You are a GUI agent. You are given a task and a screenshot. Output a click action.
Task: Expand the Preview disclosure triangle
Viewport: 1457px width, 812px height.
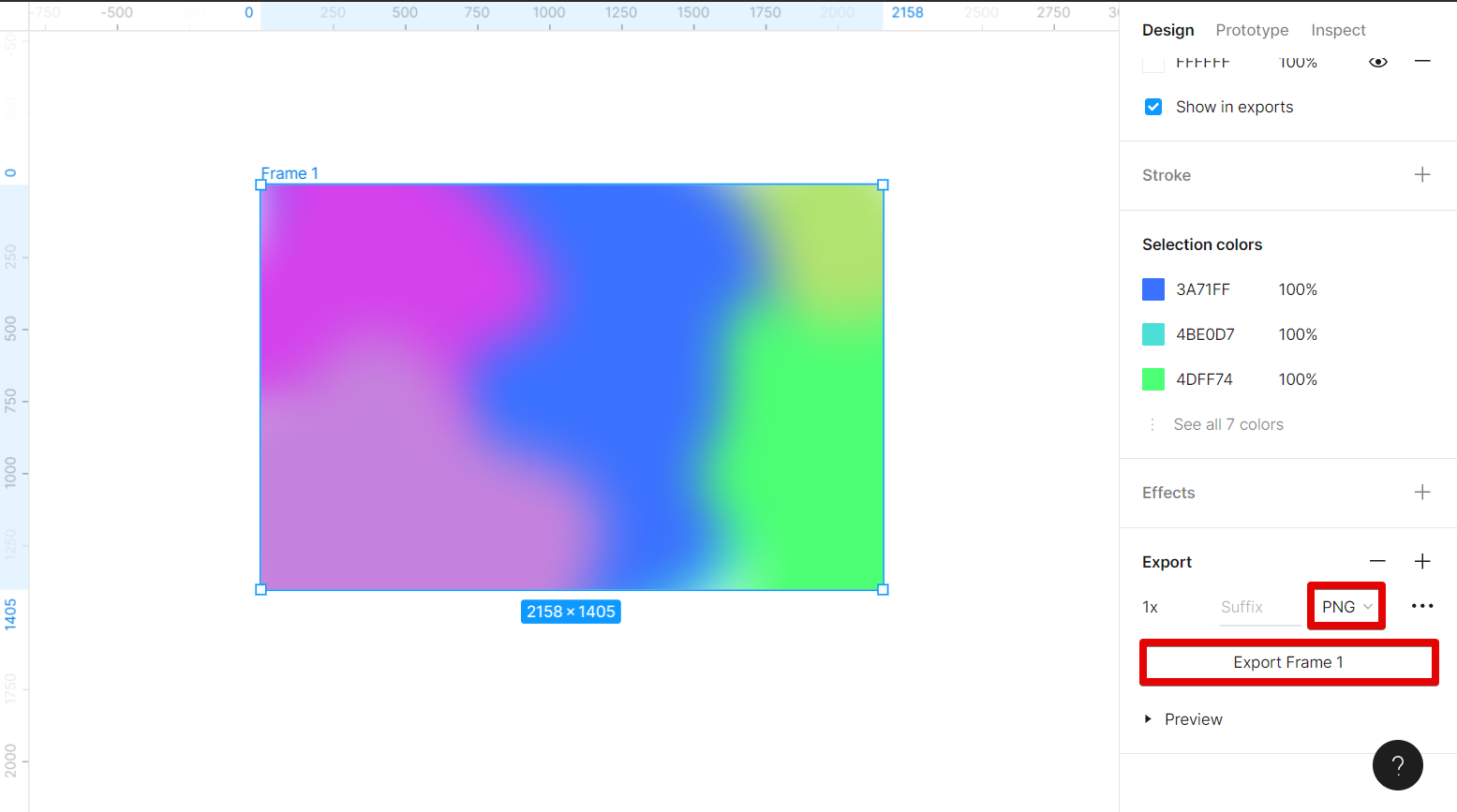[x=1148, y=719]
